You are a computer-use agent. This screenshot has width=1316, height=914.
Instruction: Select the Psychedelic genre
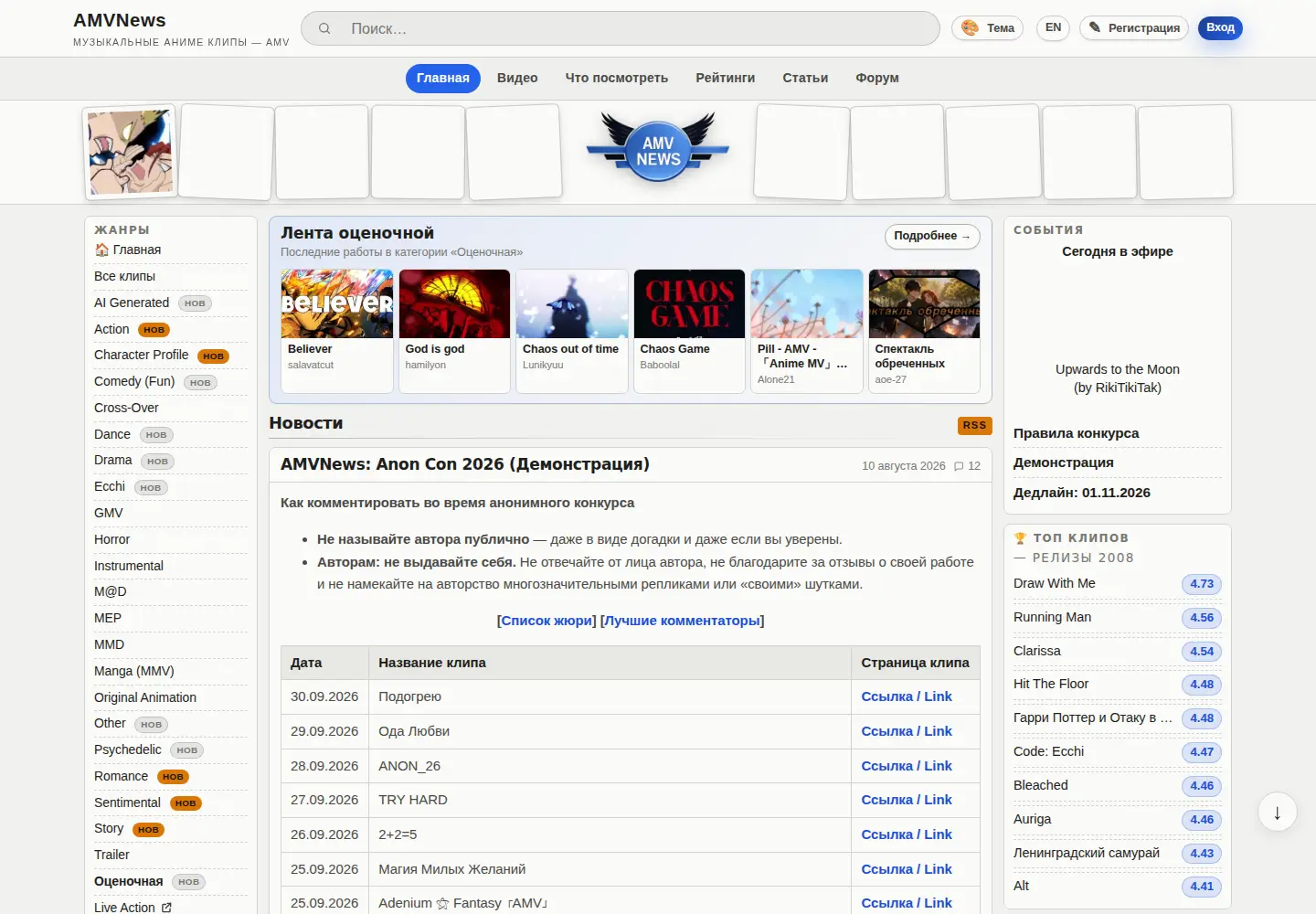[x=128, y=749]
